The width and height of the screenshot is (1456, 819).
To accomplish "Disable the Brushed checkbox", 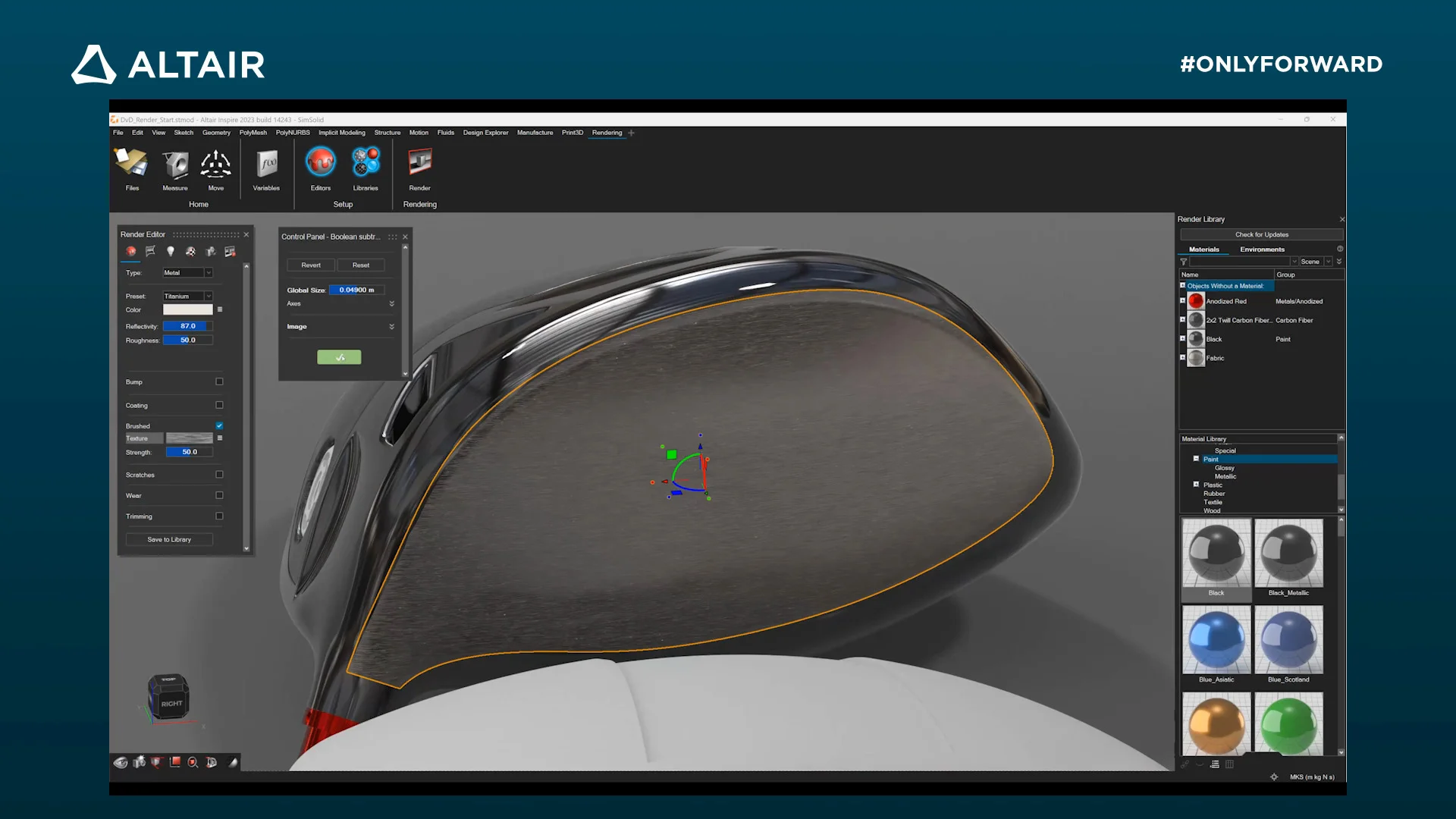I will click(x=218, y=425).
